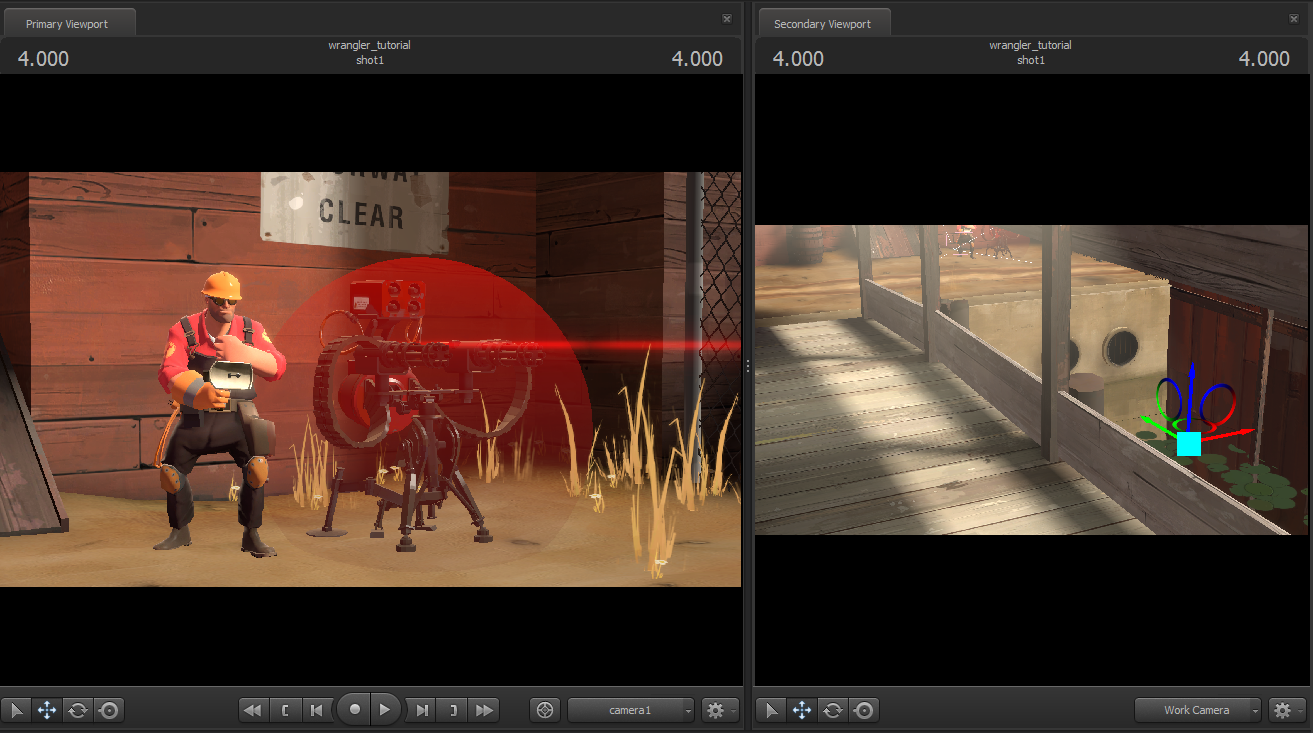Viewport: 1313px width, 733px height.
Task: Click the right "4.000" timecode in Secondary Viewport
Action: (1264, 58)
